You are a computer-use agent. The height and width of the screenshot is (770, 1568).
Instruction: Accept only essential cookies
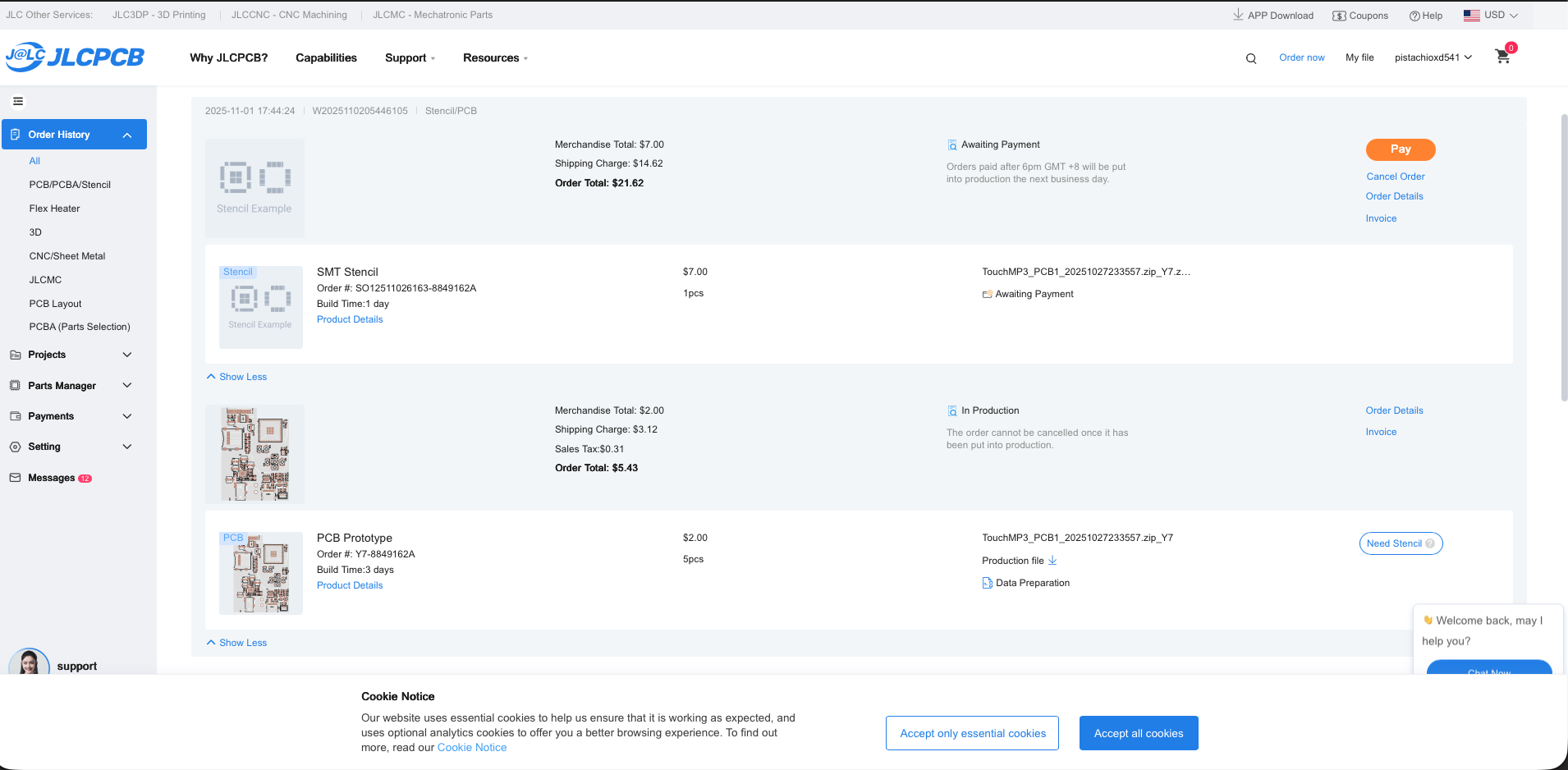point(972,733)
